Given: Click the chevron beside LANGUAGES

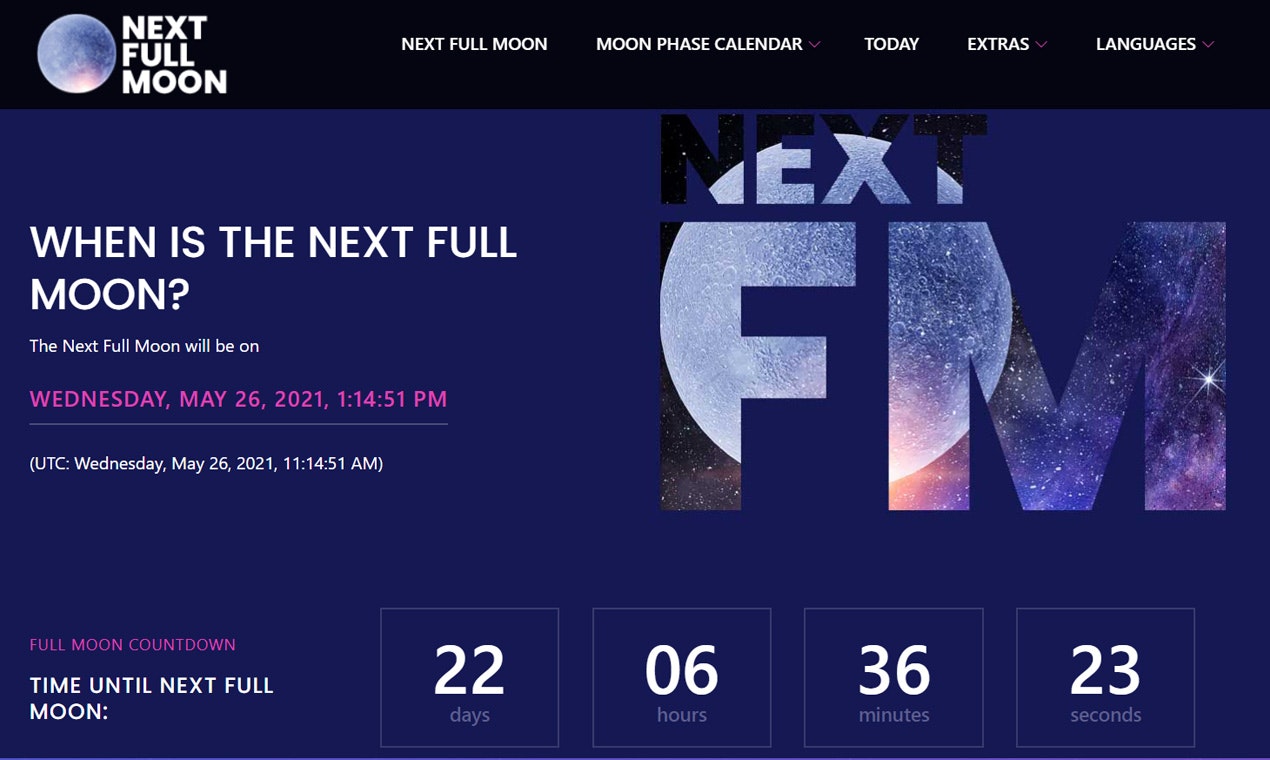Looking at the screenshot, I should pyautogui.click(x=1209, y=44).
